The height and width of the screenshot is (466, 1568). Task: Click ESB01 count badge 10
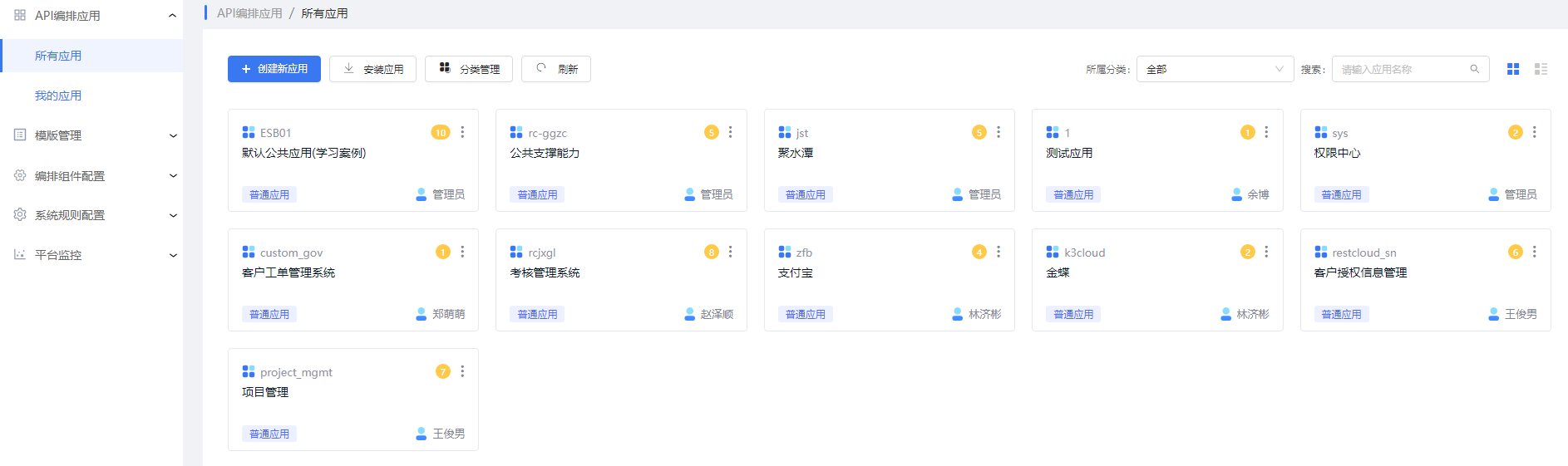(x=441, y=132)
